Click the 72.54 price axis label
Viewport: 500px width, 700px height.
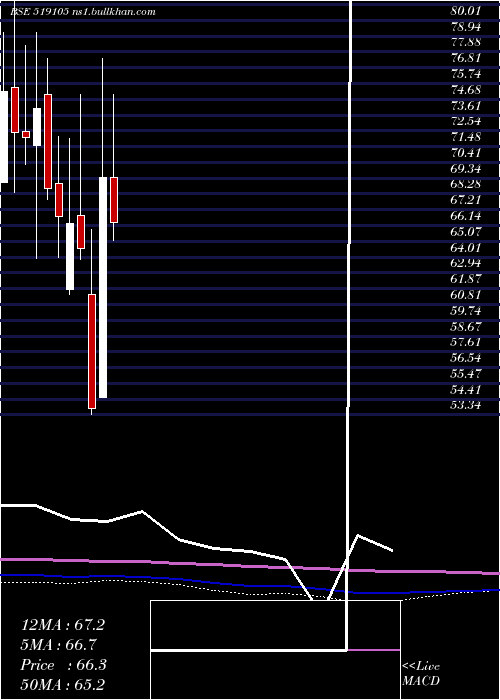click(x=466, y=121)
